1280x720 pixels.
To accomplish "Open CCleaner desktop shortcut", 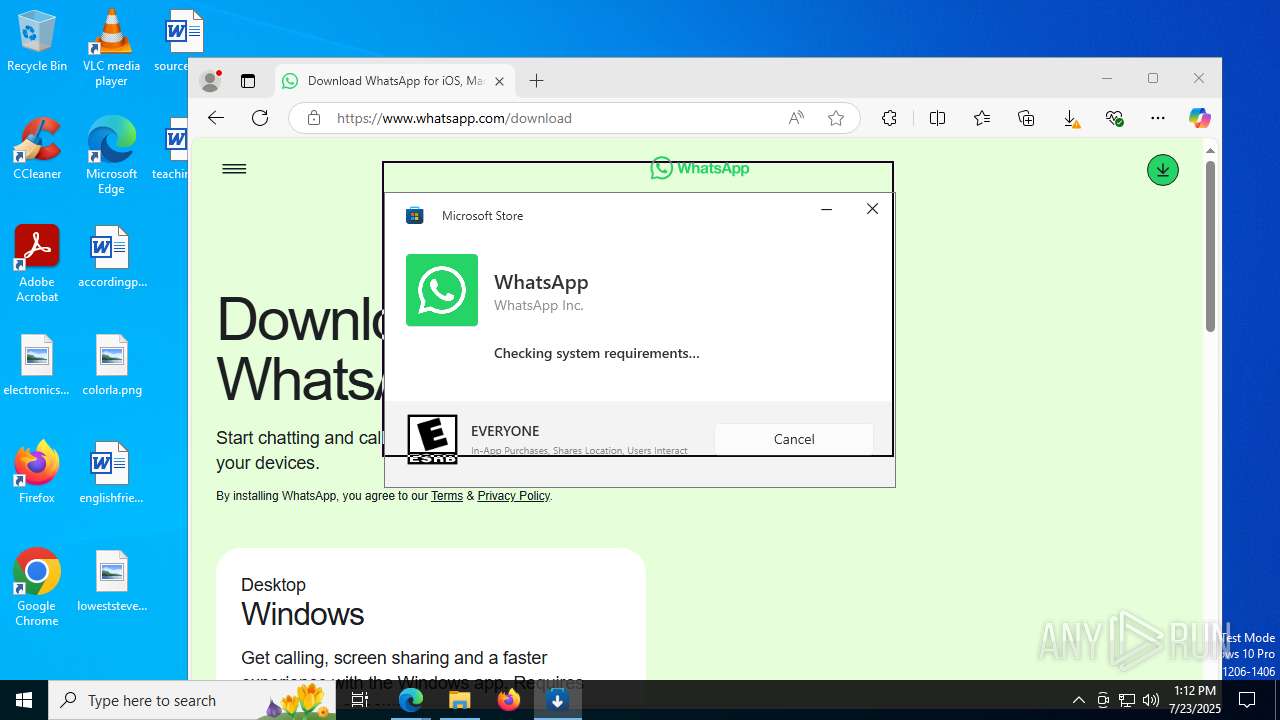I will point(37,150).
